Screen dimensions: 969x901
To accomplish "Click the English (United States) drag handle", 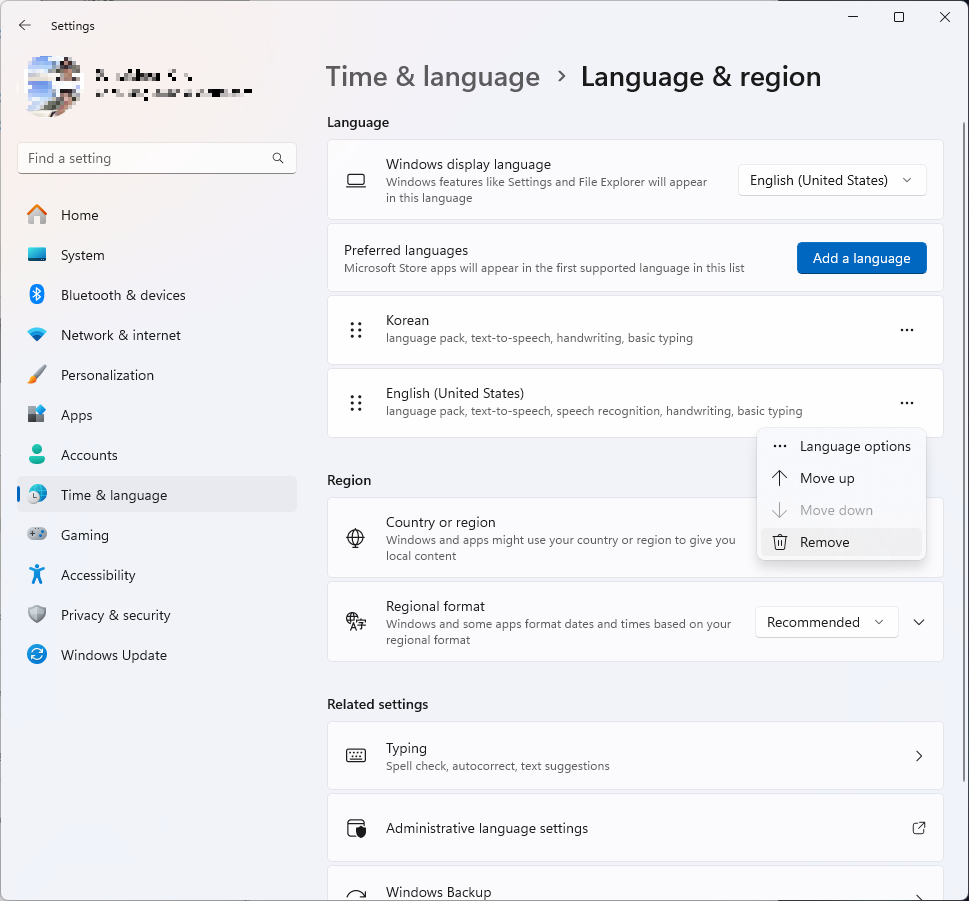I will click(x=356, y=403).
